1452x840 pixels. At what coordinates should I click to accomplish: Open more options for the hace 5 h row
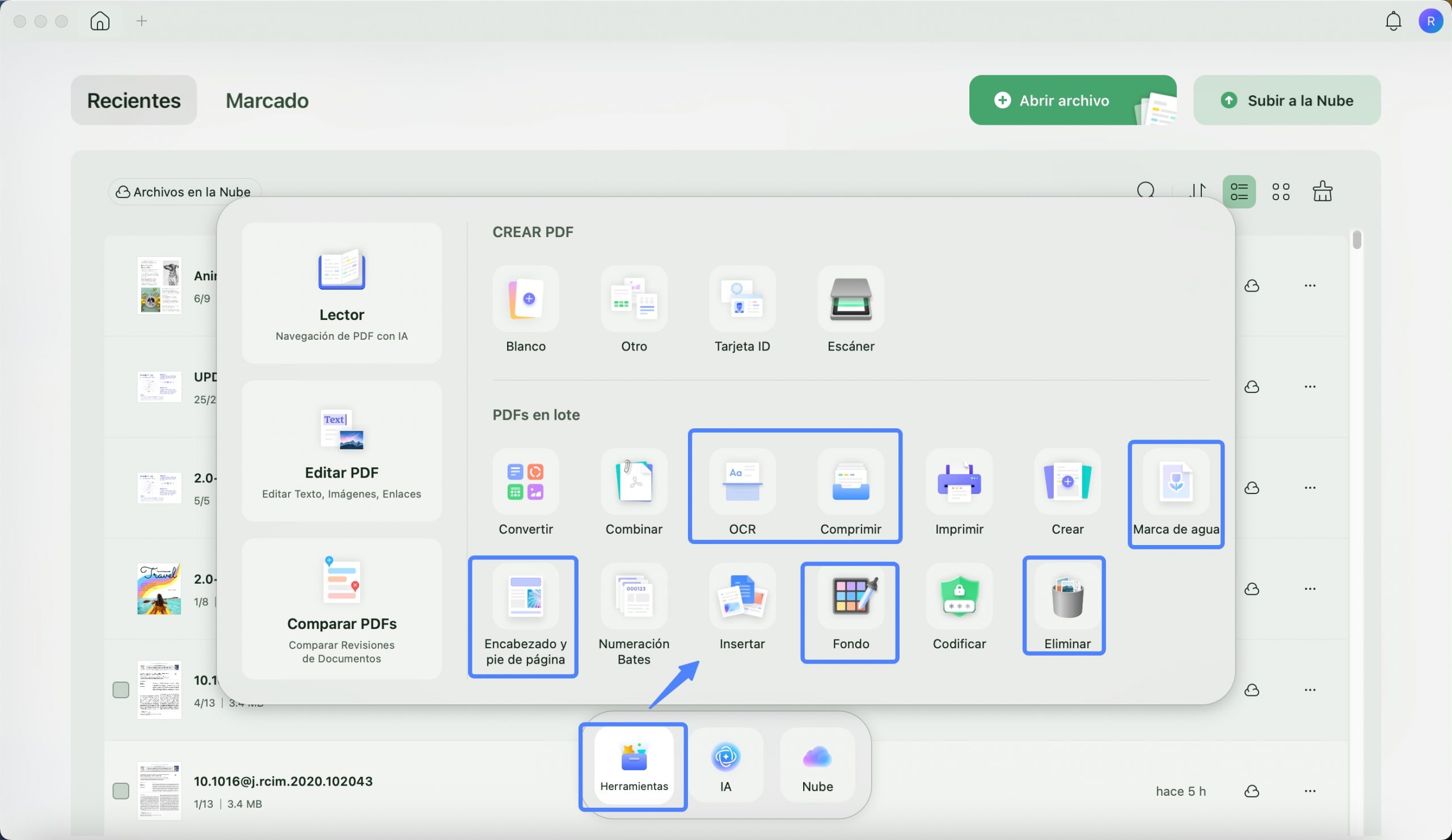click(x=1310, y=791)
